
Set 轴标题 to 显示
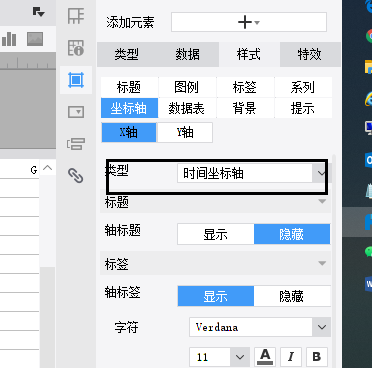[x=216, y=234]
